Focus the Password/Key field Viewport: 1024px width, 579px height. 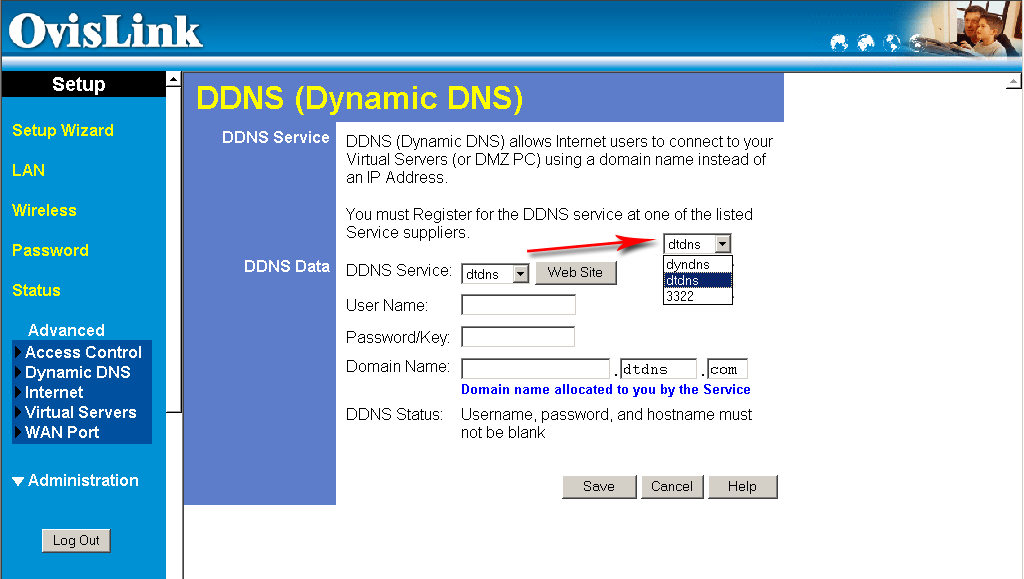[x=518, y=337]
